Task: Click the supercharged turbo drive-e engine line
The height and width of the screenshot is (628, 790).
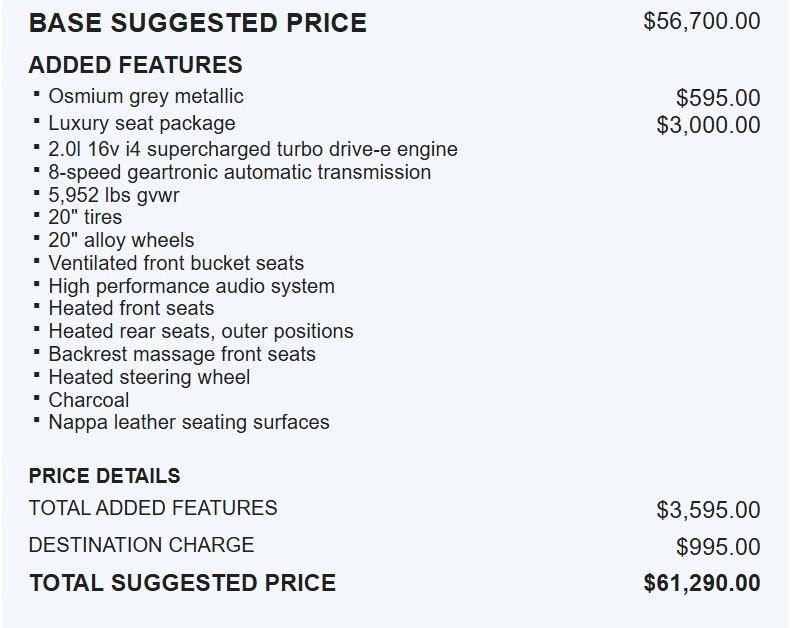Action: click(253, 149)
